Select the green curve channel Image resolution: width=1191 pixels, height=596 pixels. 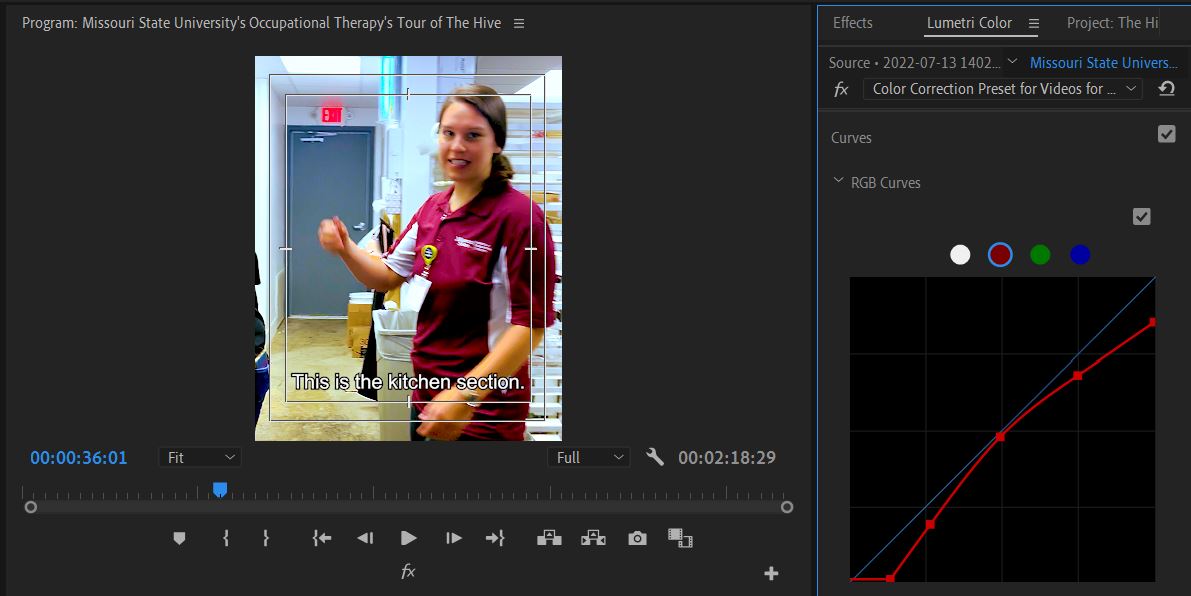click(x=1041, y=255)
